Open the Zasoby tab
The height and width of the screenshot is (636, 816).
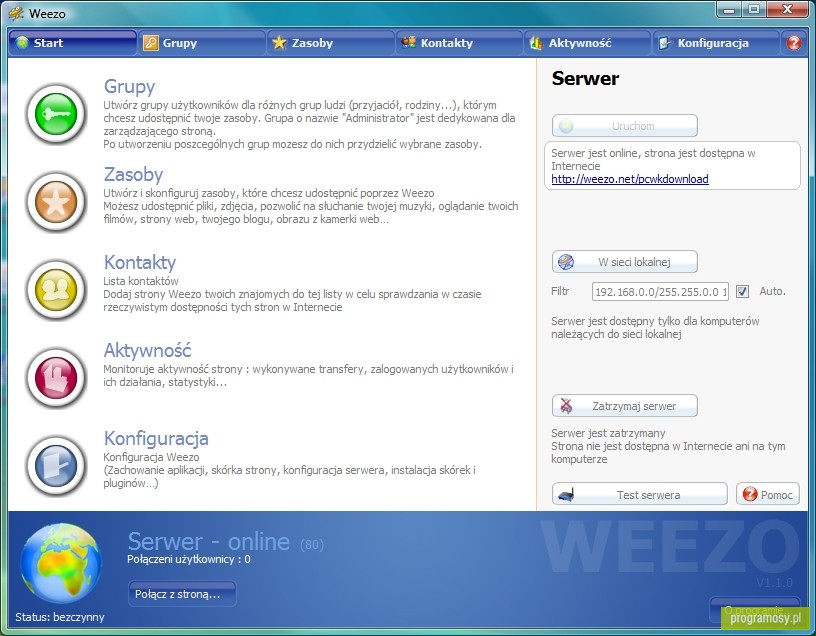(x=330, y=43)
